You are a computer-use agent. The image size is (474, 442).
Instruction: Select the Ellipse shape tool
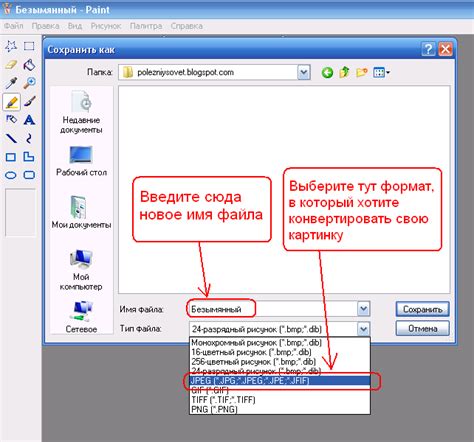[x=11, y=175]
